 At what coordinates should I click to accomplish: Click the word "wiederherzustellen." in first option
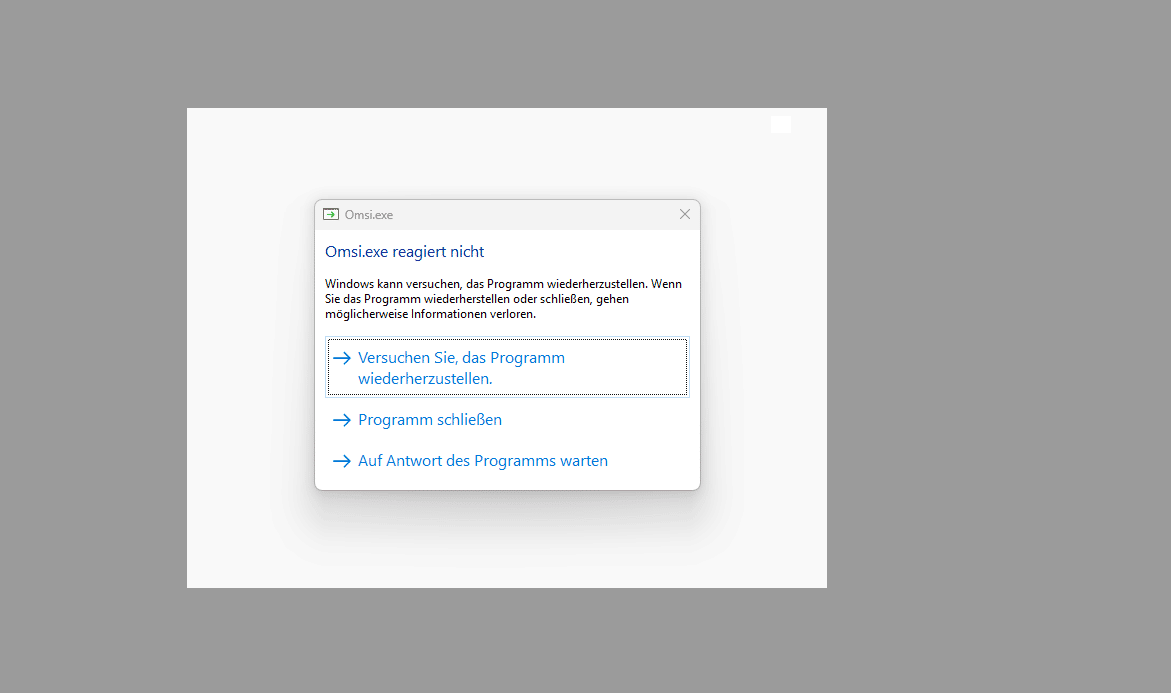click(425, 379)
